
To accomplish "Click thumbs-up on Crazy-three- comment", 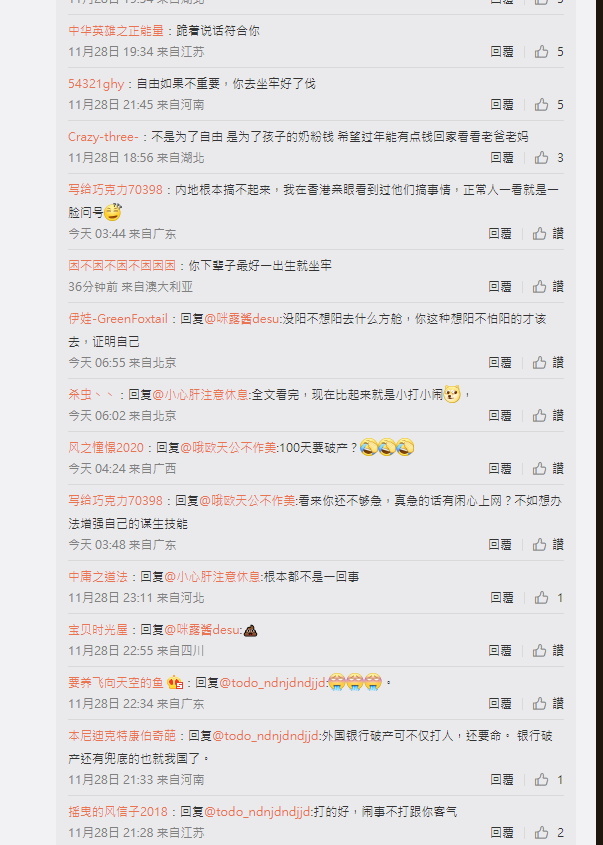I will (x=541, y=158).
